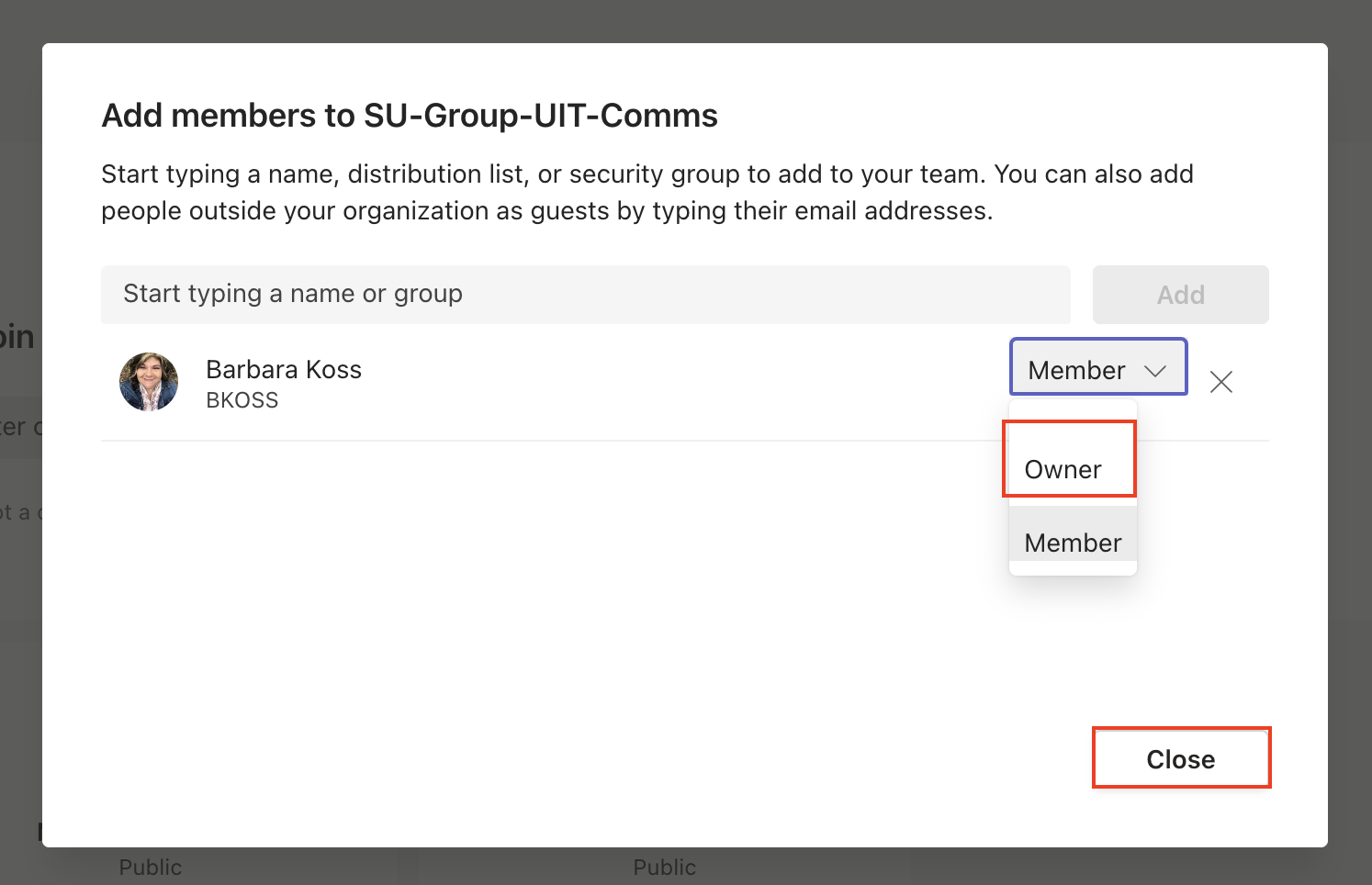
Task: Remove Barbara Koss using the X icon
Action: (1220, 382)
